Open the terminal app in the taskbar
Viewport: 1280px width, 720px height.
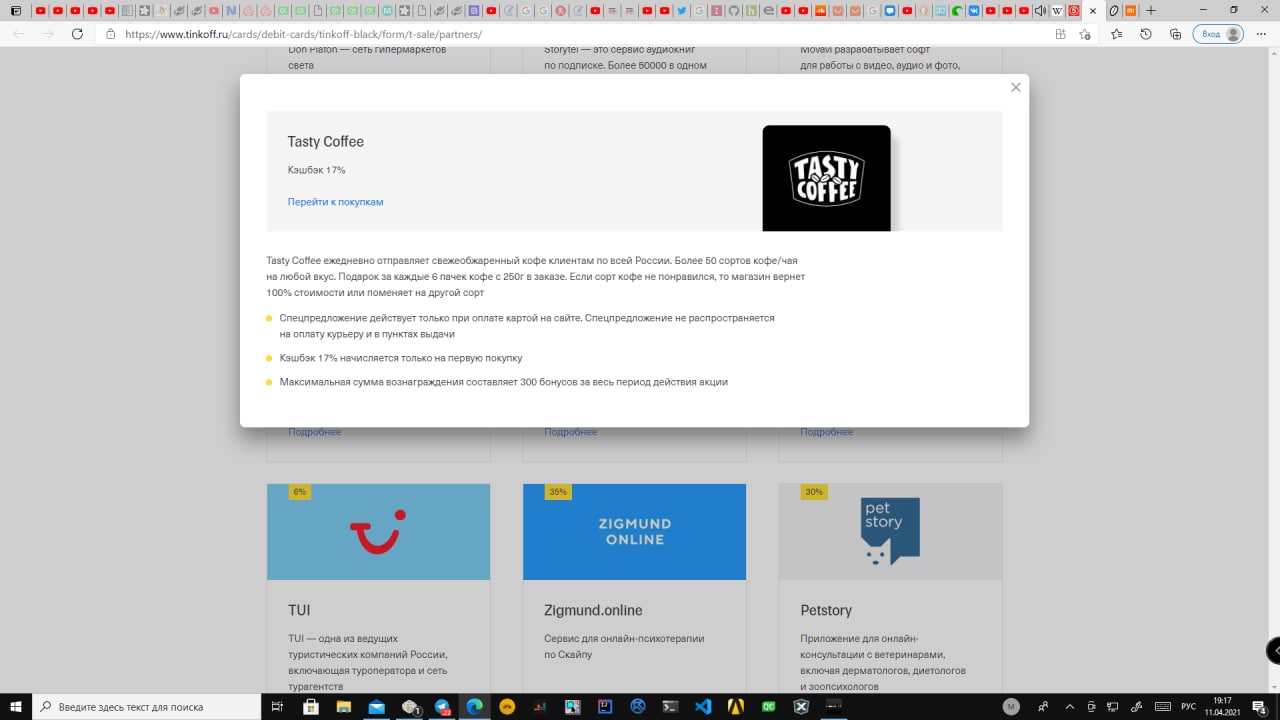[670, 706]
